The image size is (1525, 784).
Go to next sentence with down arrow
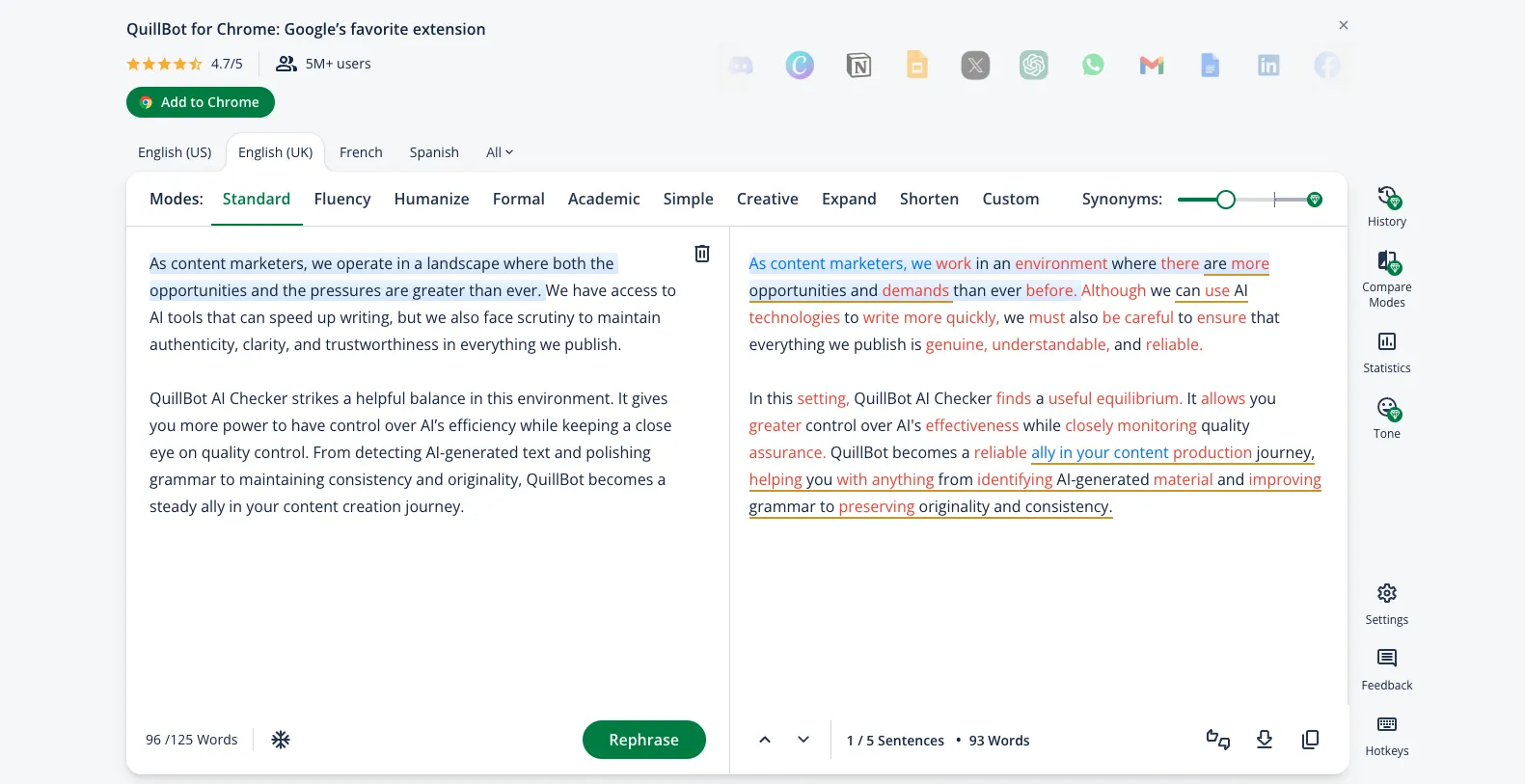coord(803,740)
